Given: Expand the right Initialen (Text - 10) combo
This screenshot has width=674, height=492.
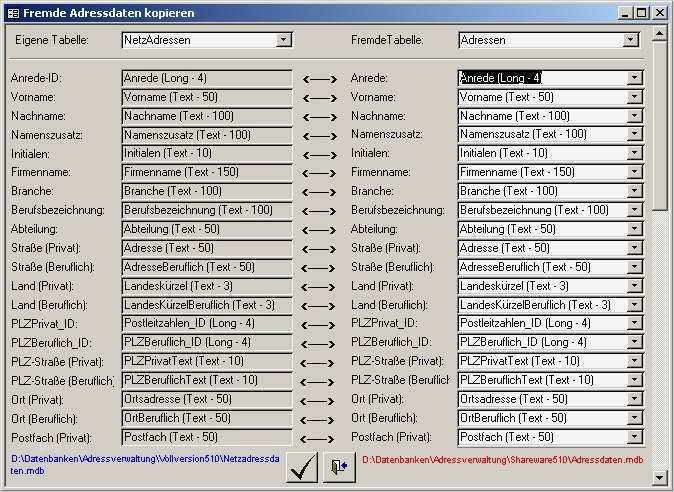Looking at the screenshot, I should [634, 153].
